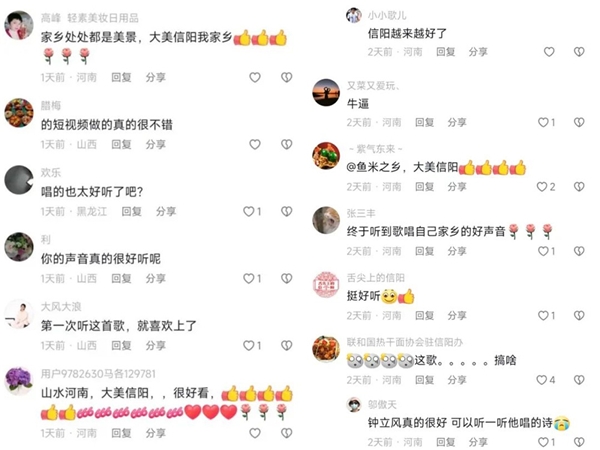The height and width of the screenshot is (450, 600).
Task: Share the 挺好听 comment
Action: click(457, 315)
